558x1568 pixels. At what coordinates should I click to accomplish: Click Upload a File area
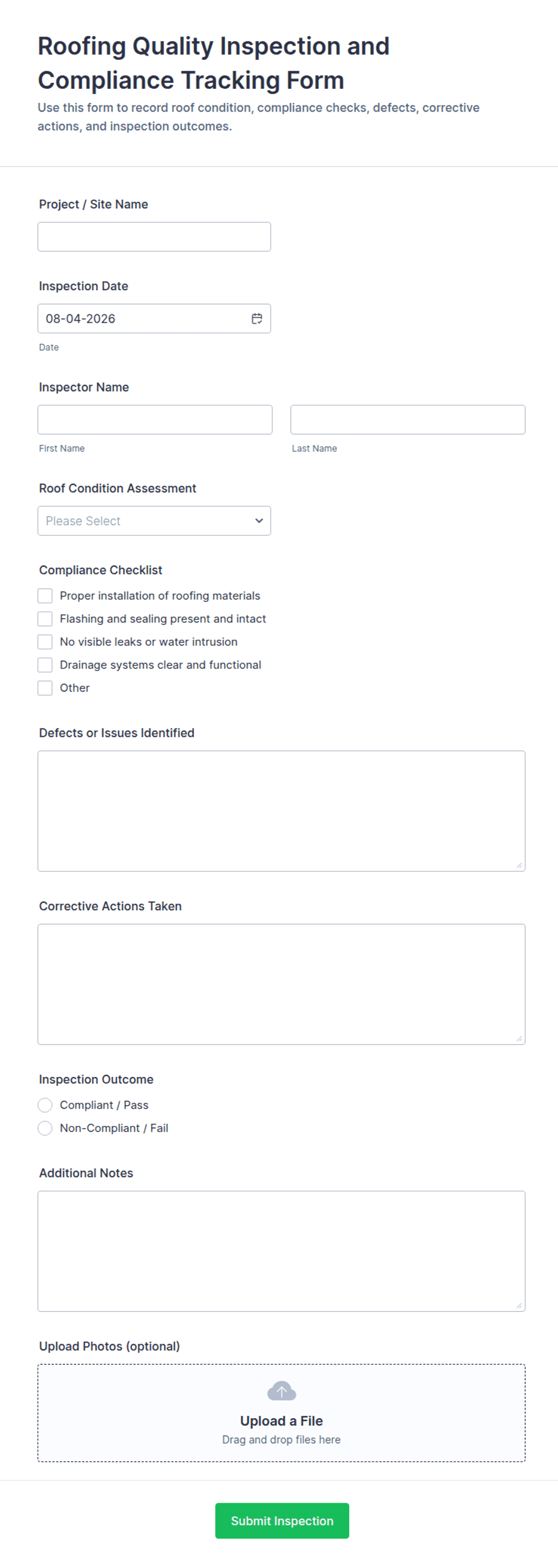(x=281, y=1413)
